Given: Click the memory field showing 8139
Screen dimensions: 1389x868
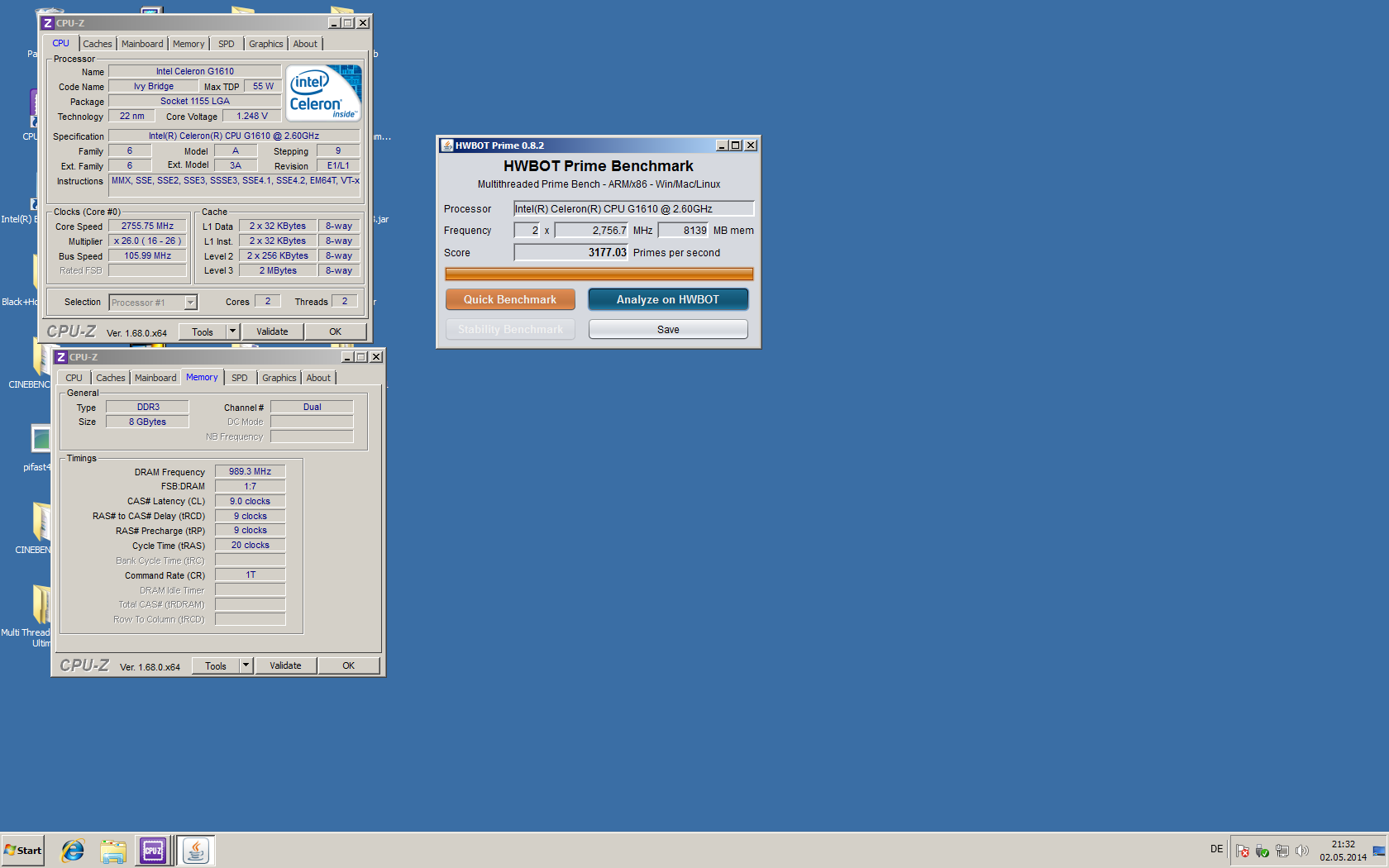Looking at the screenshot, I should coord(683,230).
